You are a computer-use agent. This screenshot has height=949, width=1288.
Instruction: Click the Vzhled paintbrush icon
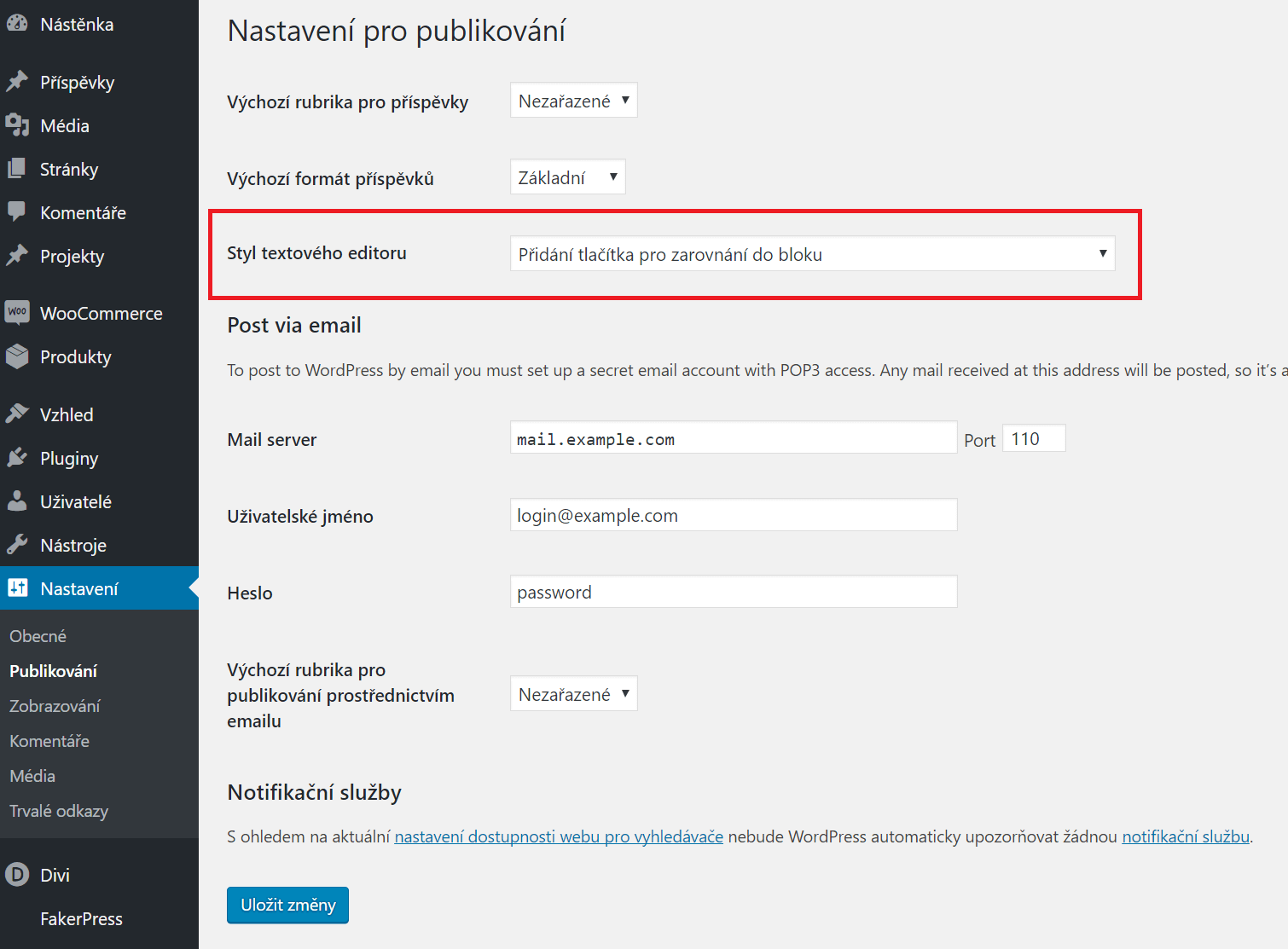[17, 414]
